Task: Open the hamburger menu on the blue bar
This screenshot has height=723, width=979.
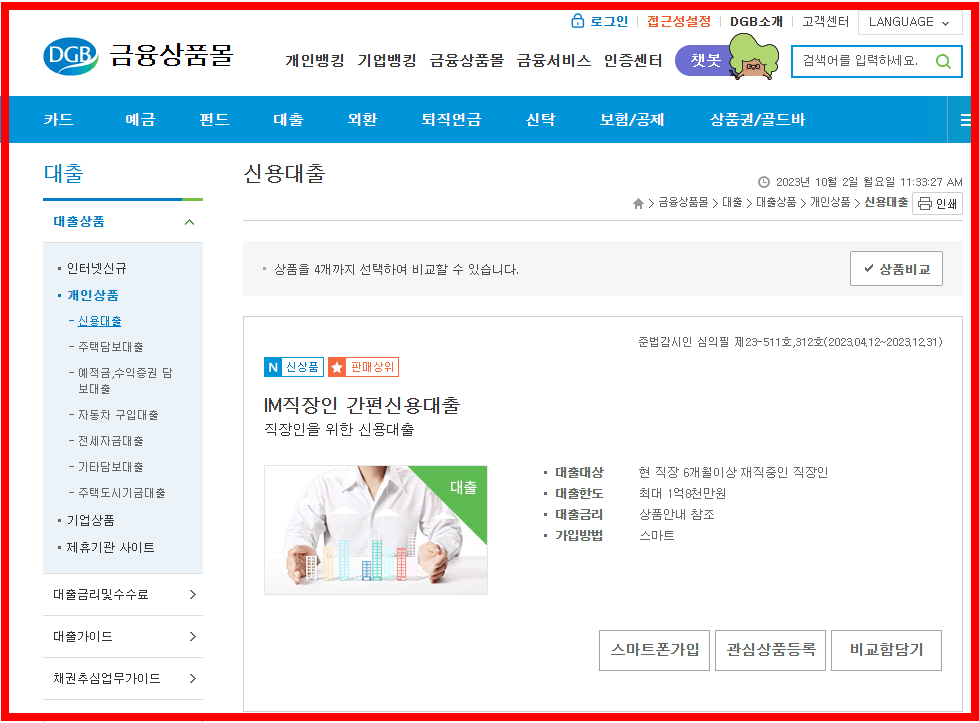Action: coord(964,119)
